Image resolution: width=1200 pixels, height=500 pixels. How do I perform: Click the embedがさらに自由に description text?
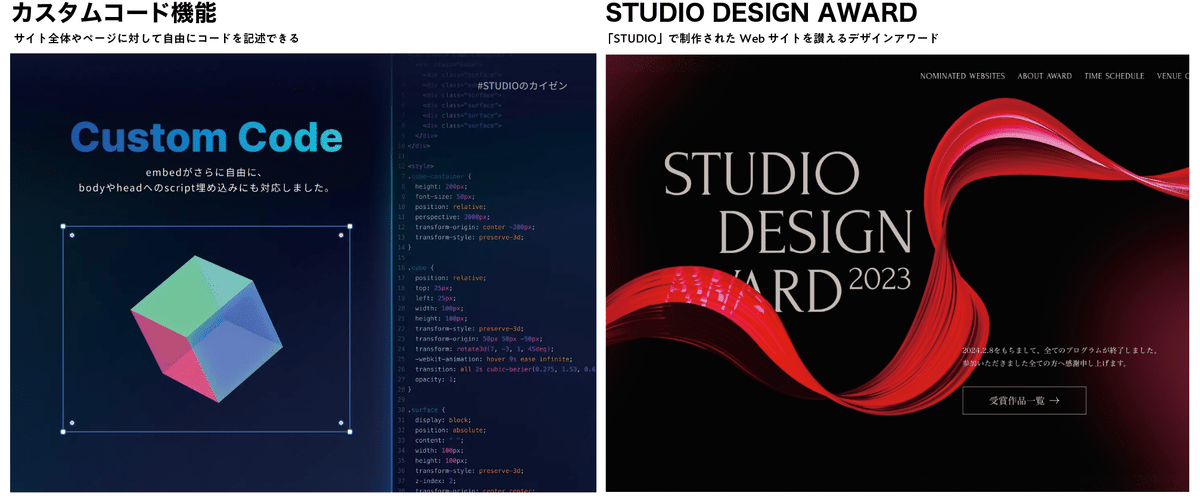pos(207,179)
